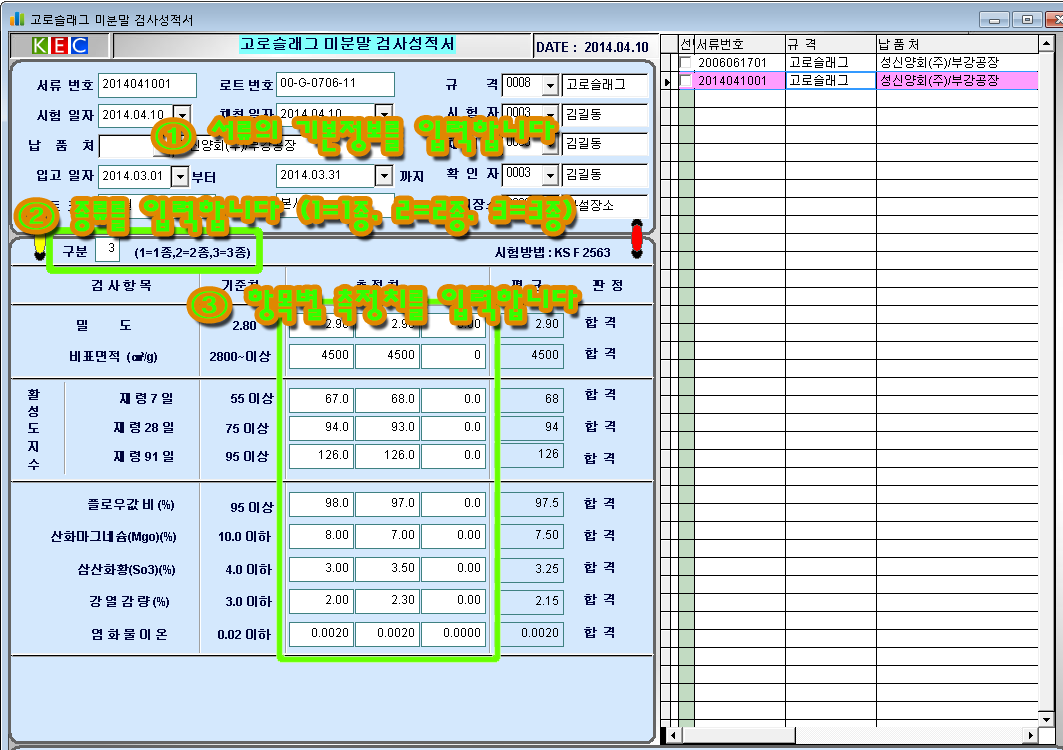Viewport: 1063px width, 750px height.
Task: Click the 납품처 column header
Action: (x=960, y=45)
